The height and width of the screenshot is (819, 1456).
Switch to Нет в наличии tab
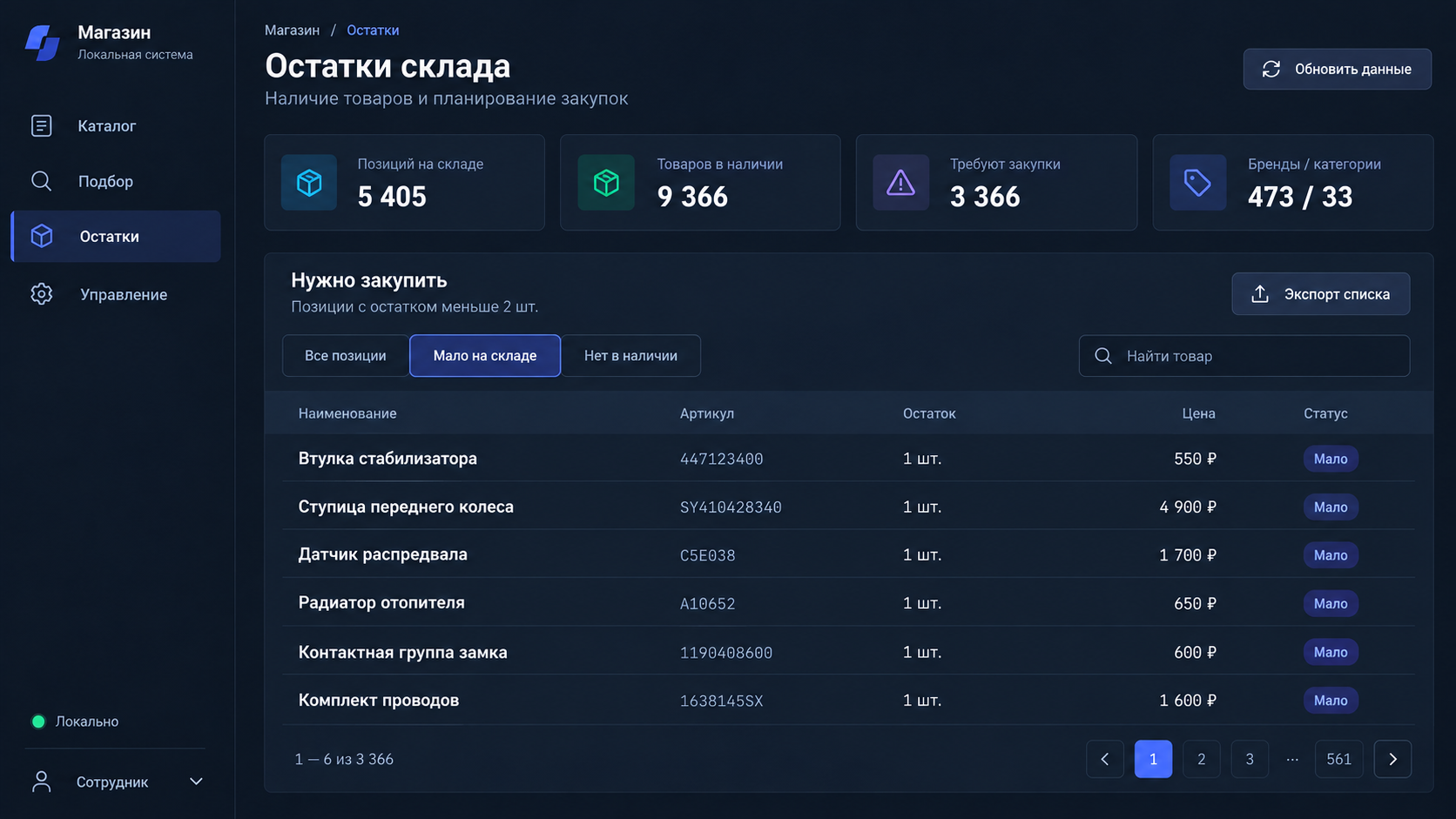[630, 356]
